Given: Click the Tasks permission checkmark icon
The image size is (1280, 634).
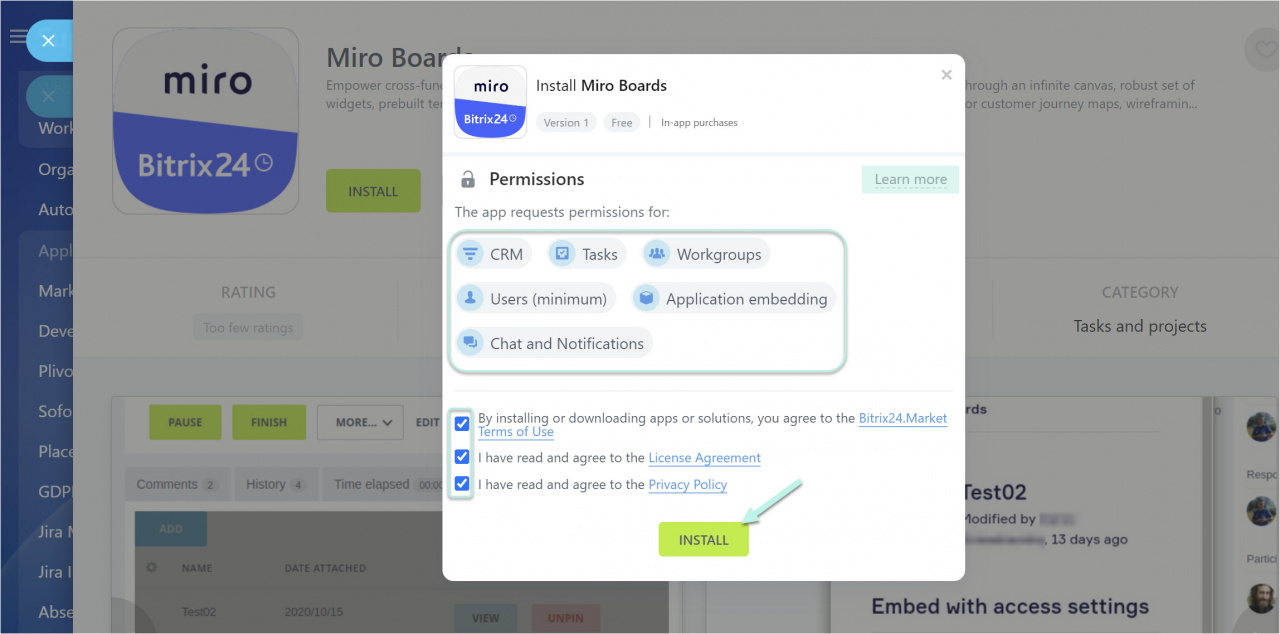Looking at the screenshot, I should (x=562, y=254).
